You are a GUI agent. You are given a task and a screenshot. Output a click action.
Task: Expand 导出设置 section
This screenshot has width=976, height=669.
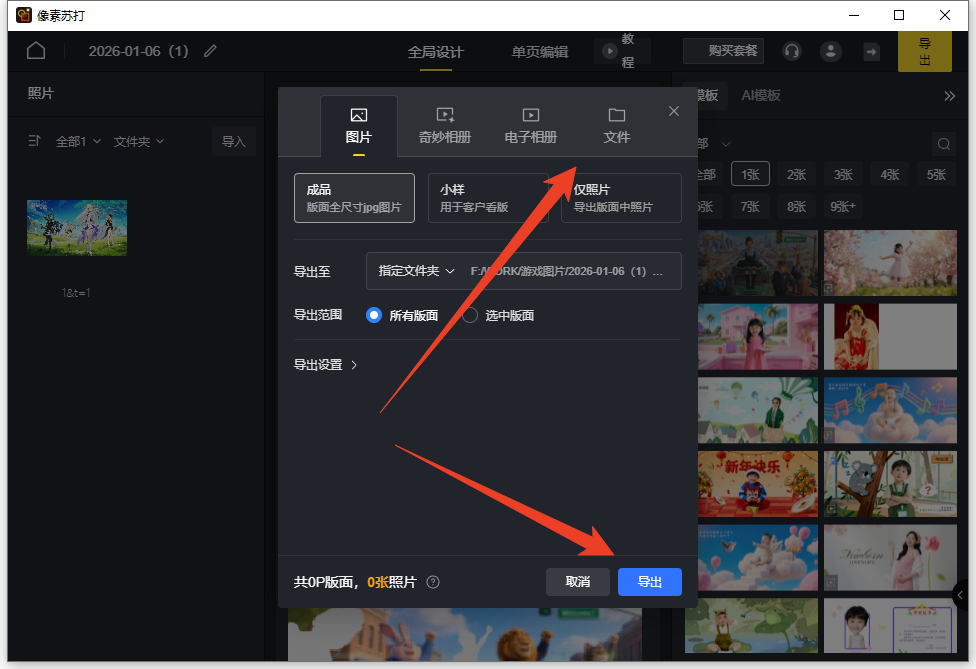[325, 365]
